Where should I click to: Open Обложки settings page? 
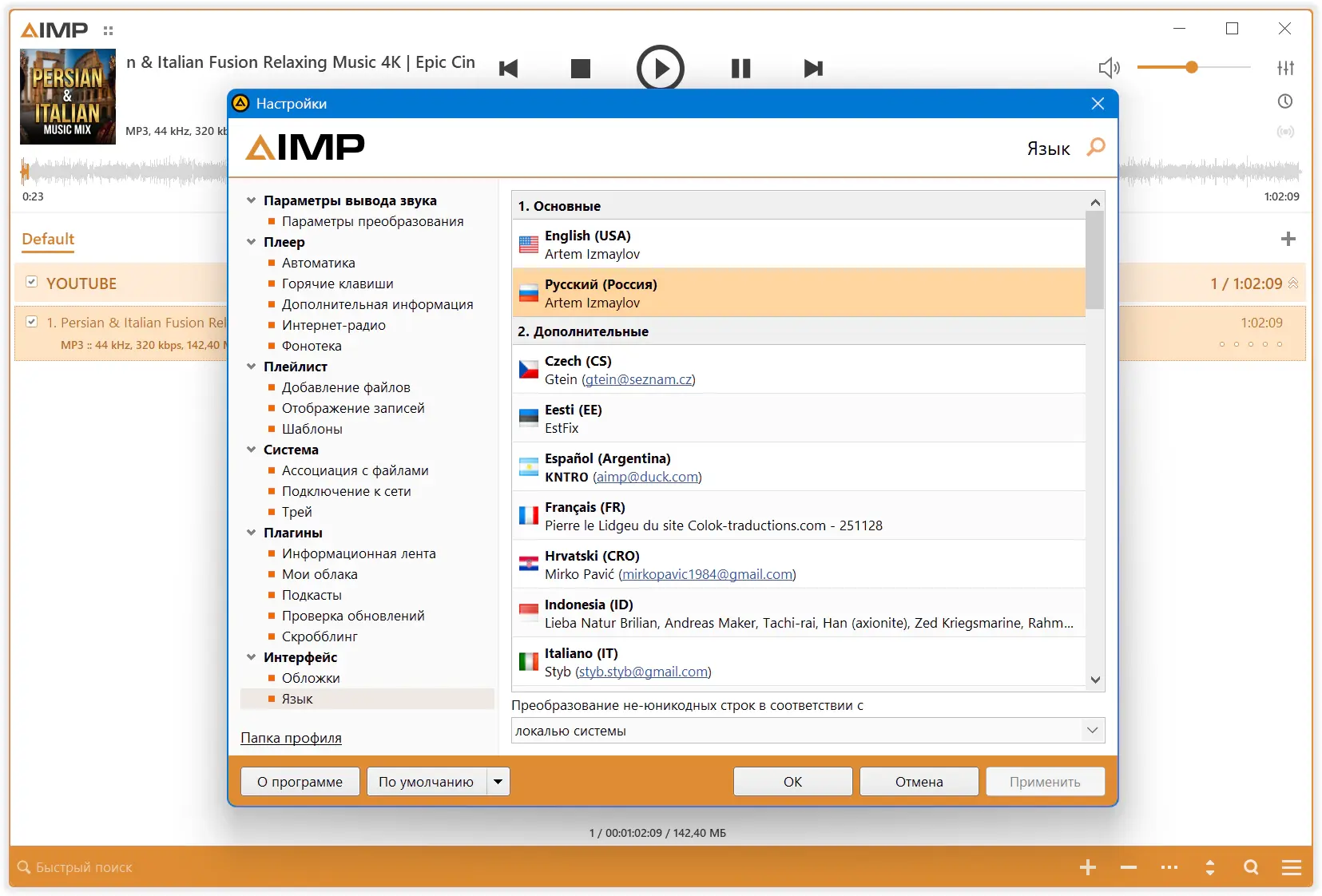coord(311,678)
